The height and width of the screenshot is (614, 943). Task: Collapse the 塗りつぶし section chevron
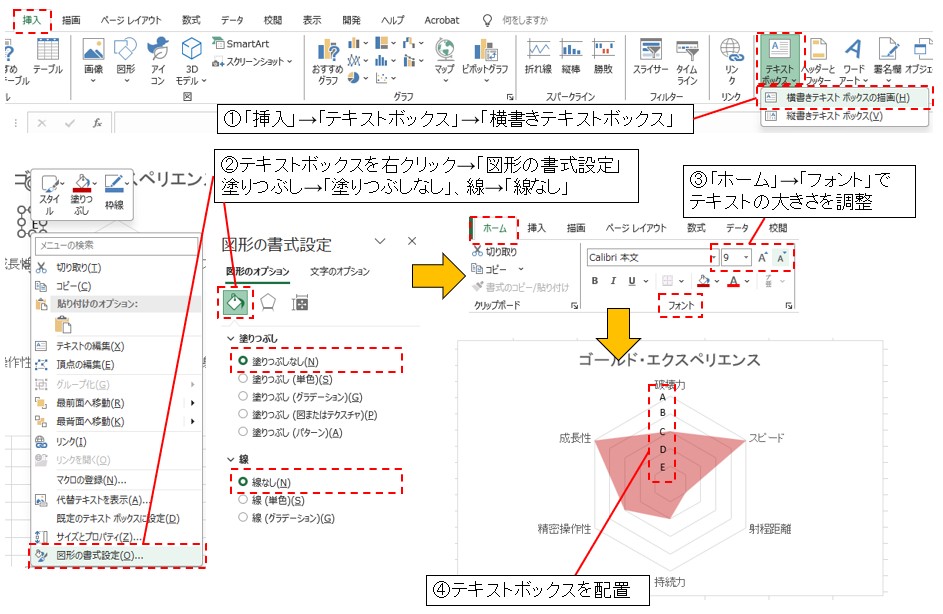(x=231, y=339)
